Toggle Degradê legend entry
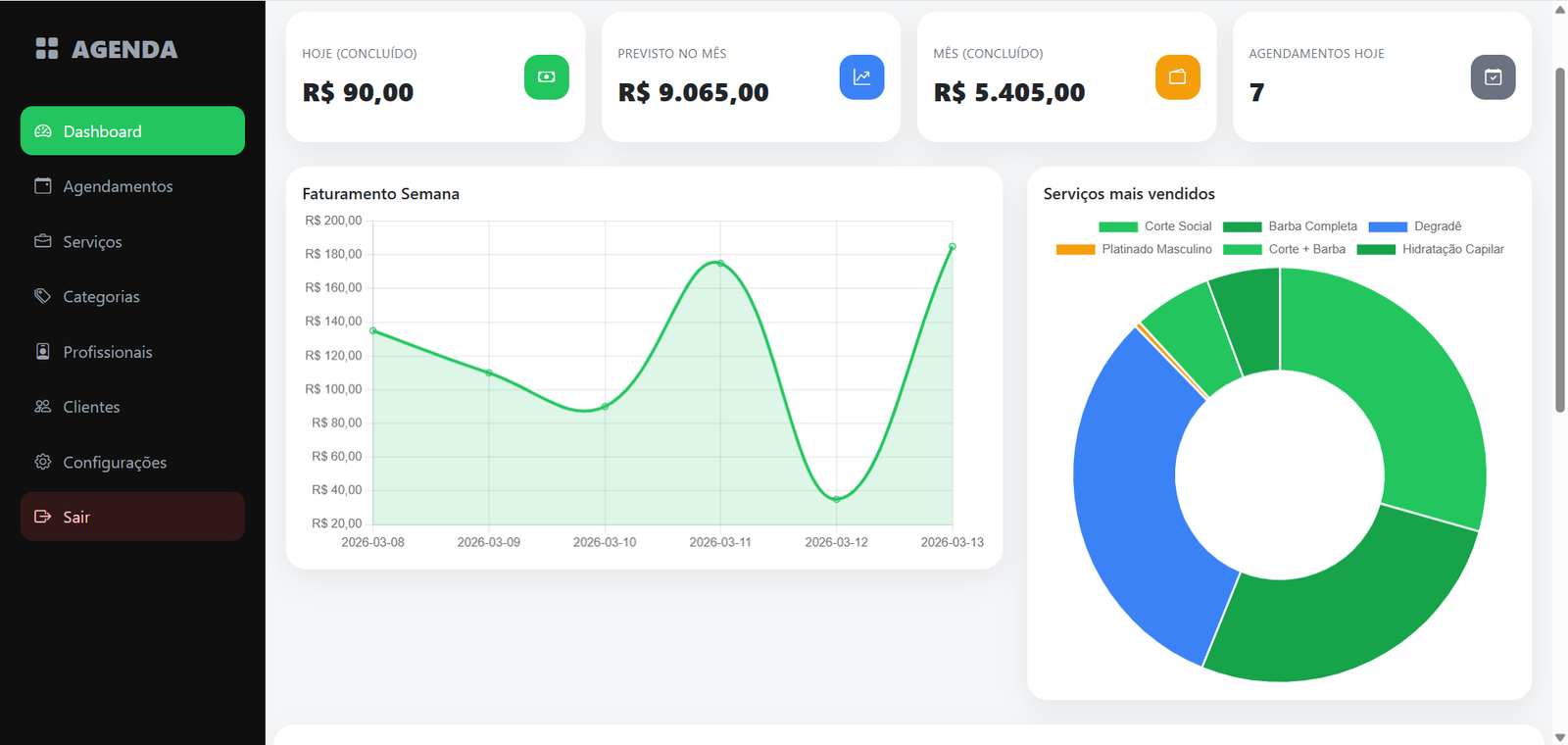Screen dimensions: 1568x745 pos(1414,226)
